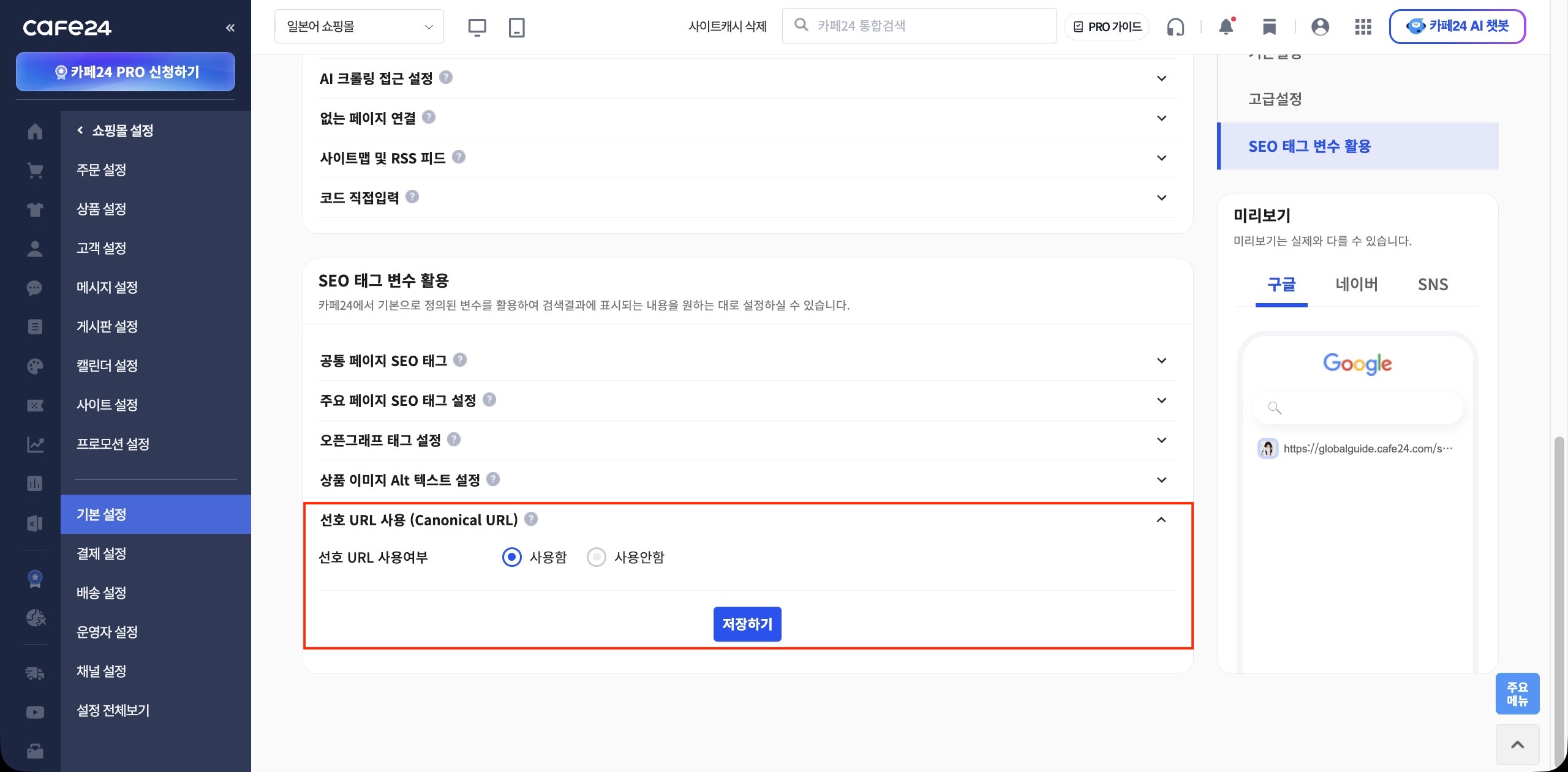Expand 사이트맵 및 RSS 피드 section

coord(1161,158)
